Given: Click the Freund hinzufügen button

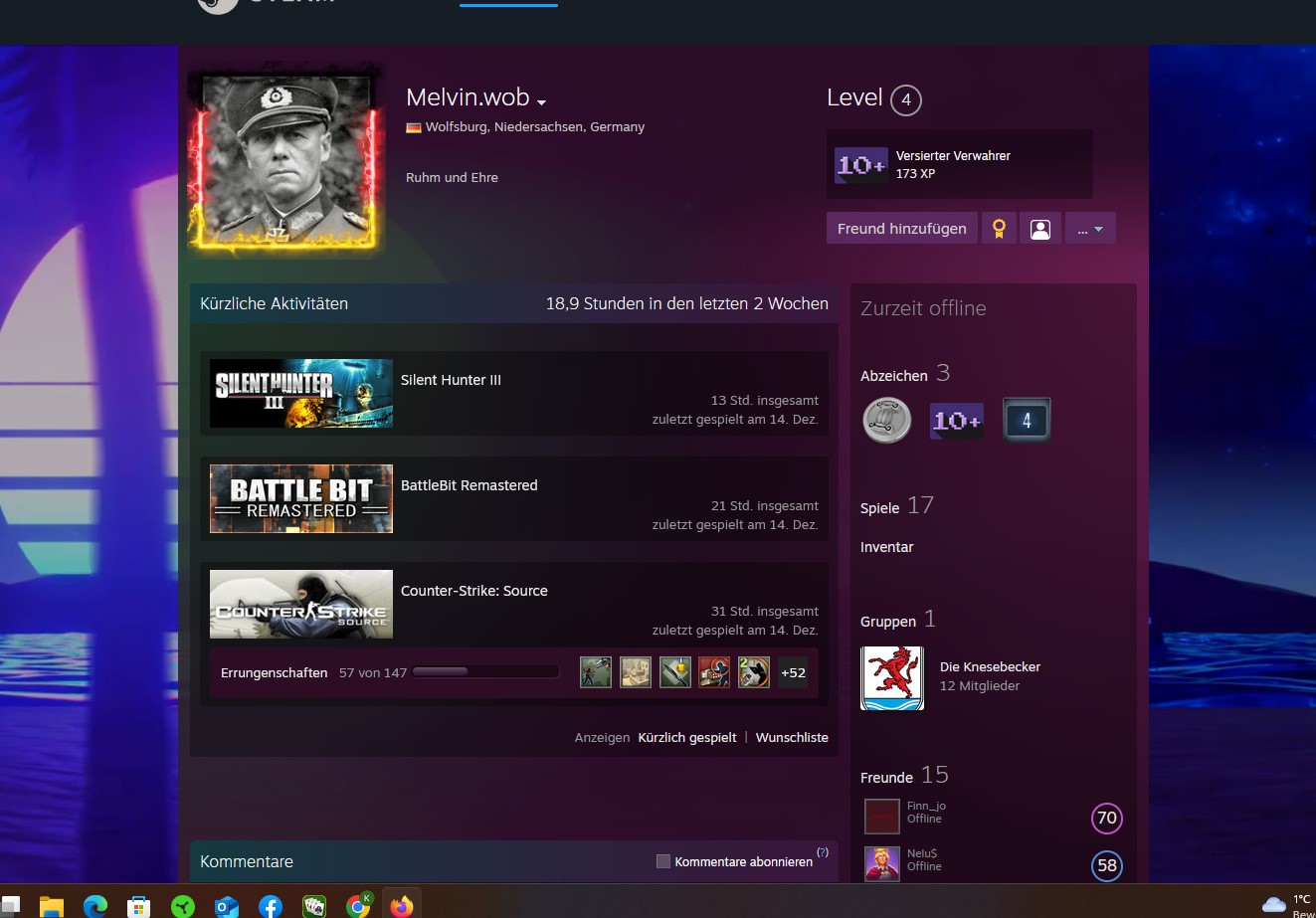Looking at the screenshot, I should (x=901, y=228).
